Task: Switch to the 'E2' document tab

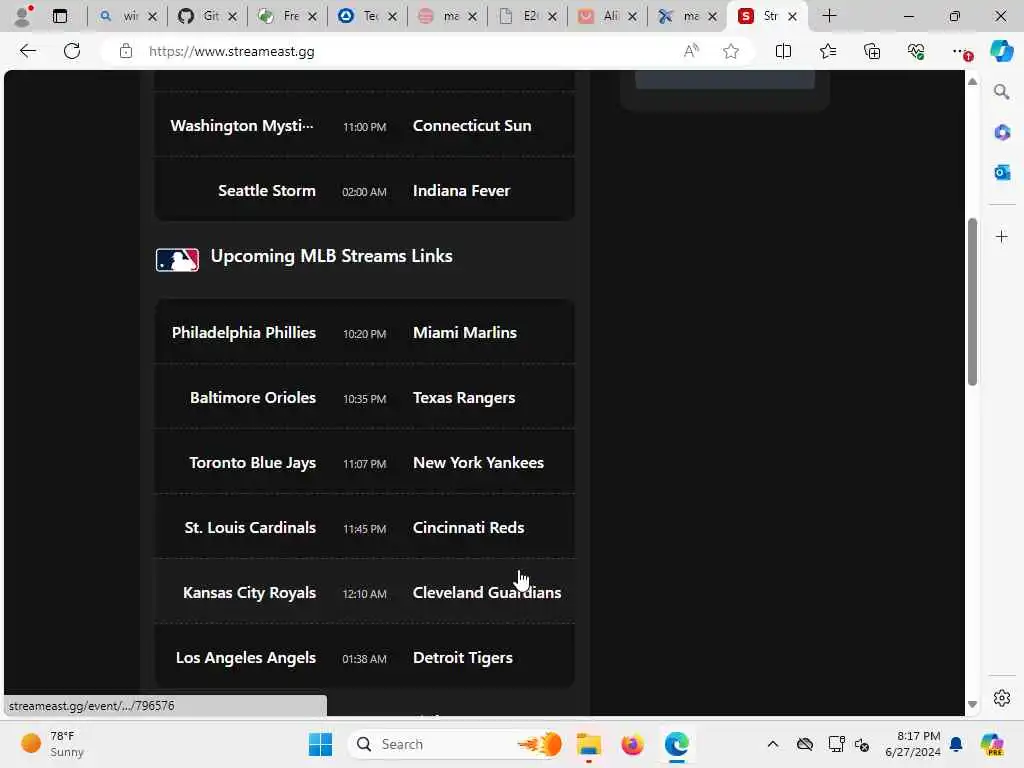Action: [519, 16]
